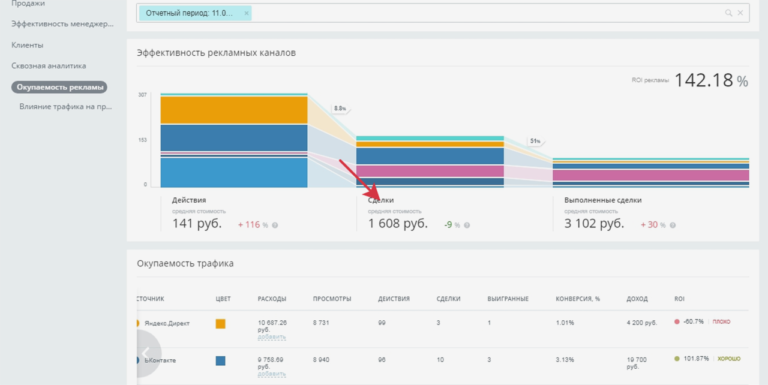
Task: Open help icon next to -9 %
Action: [x=467, y=225]
